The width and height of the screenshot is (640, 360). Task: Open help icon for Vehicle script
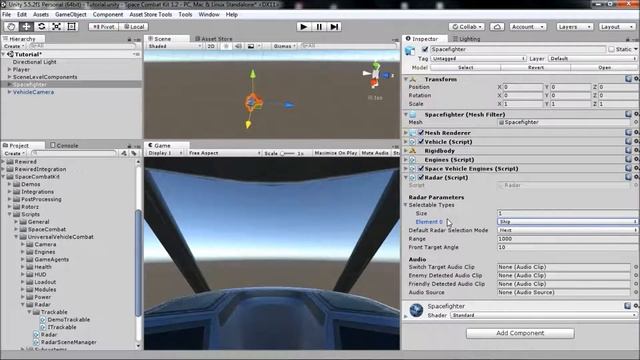click(x=628, y=141)
